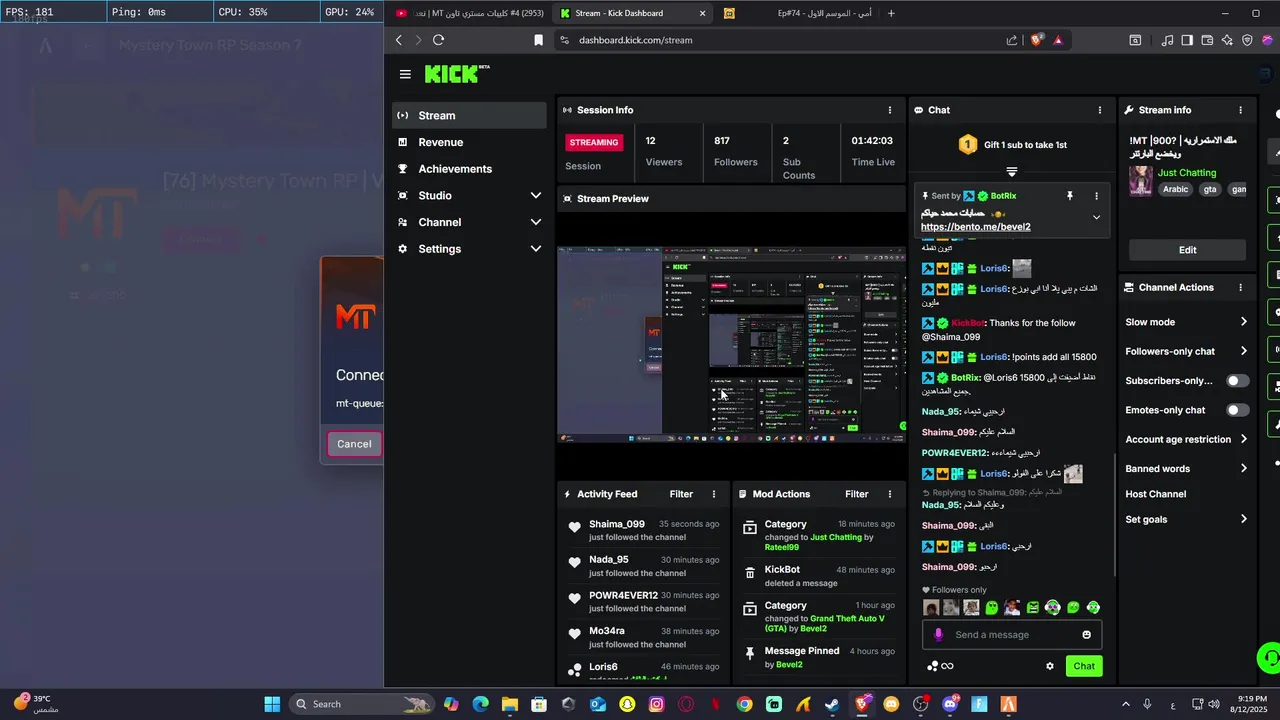Click Filter in the Activity Feed header
The width and height of the screenshot is (1280, 720).
click(x=681, y=494)
